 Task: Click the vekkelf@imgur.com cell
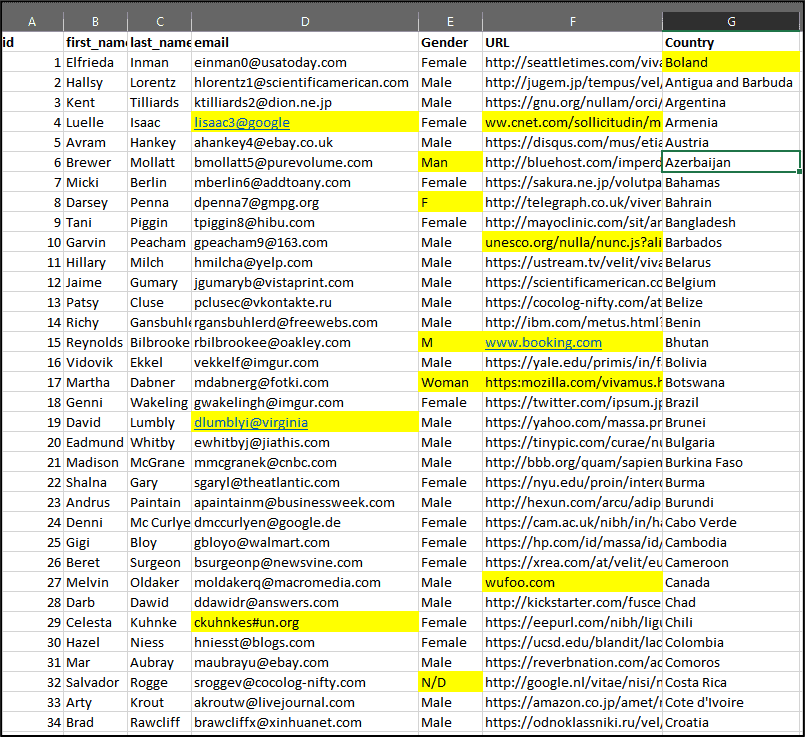point(305,363)
